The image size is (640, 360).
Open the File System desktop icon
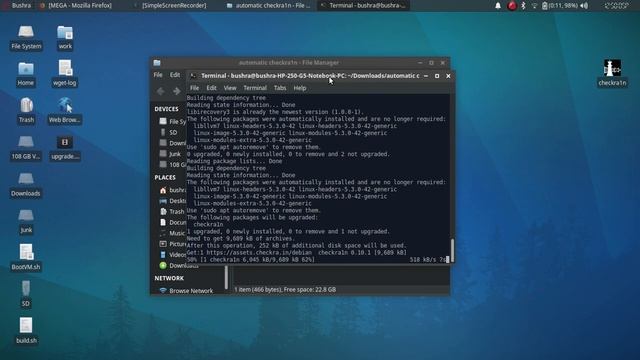26,37
